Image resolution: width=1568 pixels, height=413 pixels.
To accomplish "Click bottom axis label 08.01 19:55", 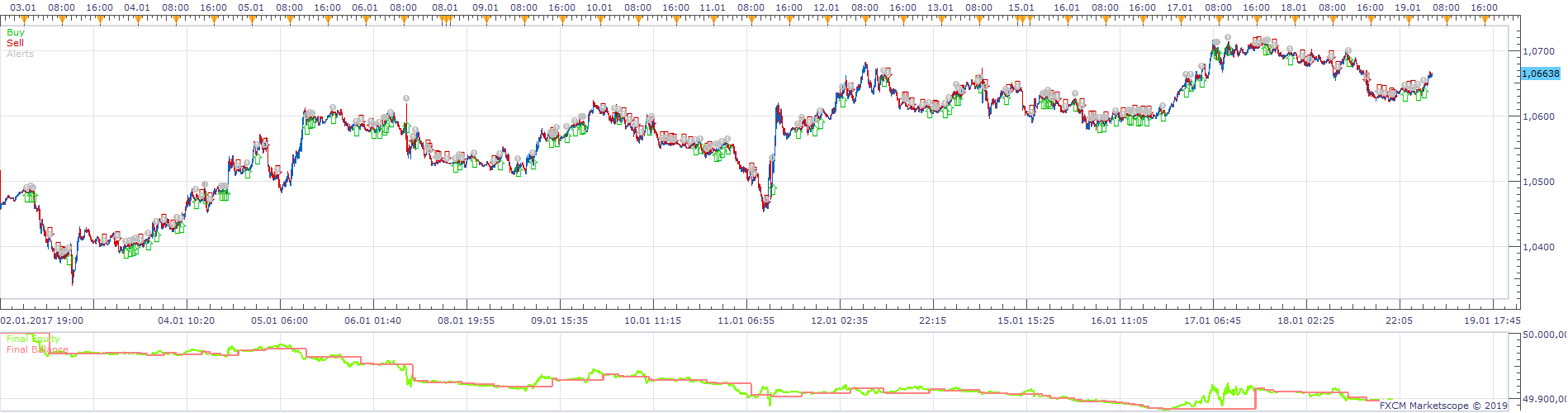I will coord(467,320).
